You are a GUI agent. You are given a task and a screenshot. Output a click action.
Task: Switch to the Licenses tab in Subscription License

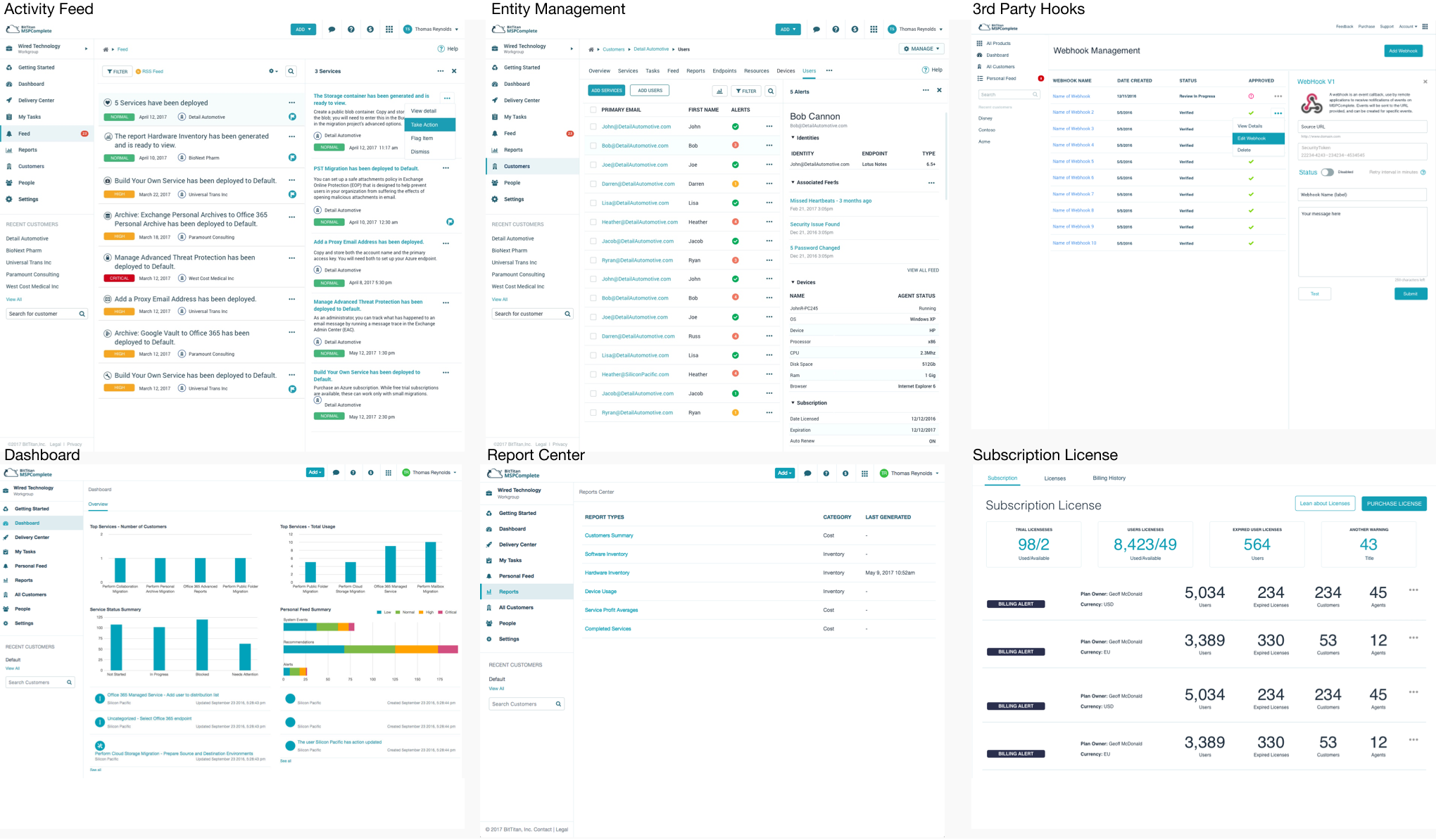(1054, 478)
